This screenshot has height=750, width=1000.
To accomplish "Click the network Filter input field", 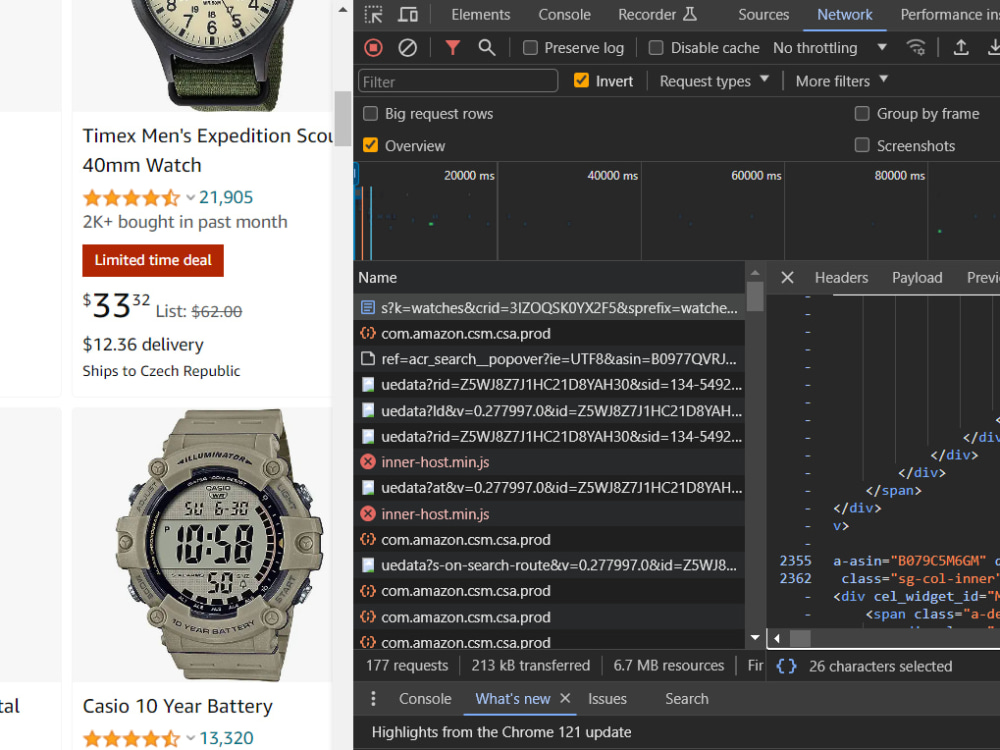I will click(x=458, y=81).
